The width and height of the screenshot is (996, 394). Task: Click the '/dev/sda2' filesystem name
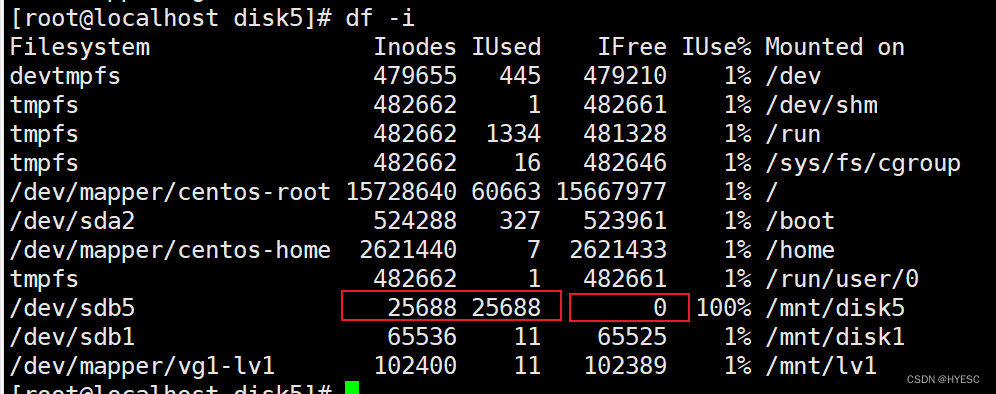click(72, 221)
